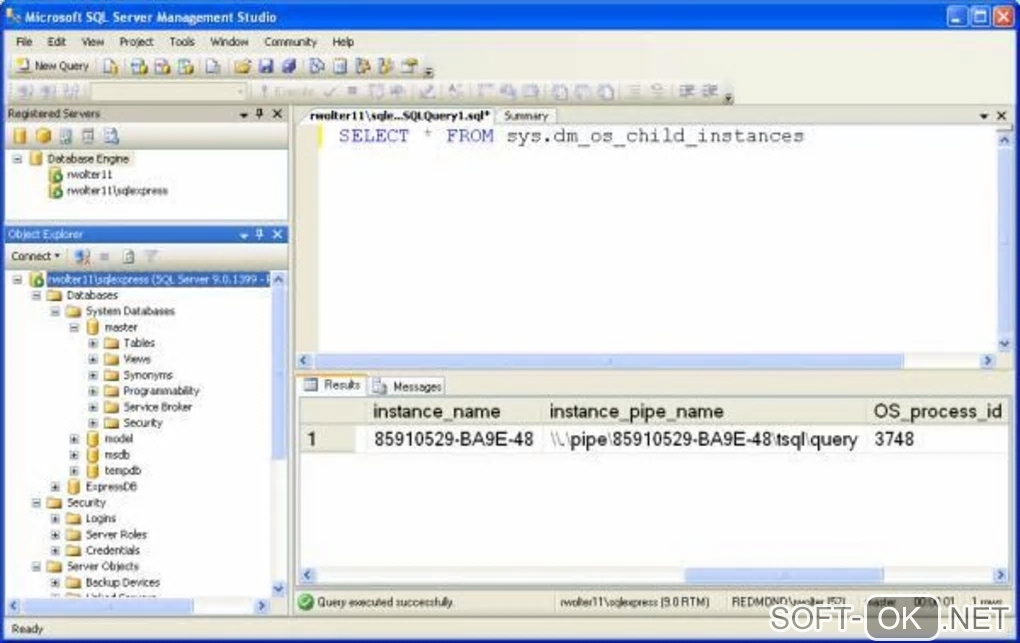Select Reporting Services server type icon
Screen dimensions: 1020x643
[66, 136]
